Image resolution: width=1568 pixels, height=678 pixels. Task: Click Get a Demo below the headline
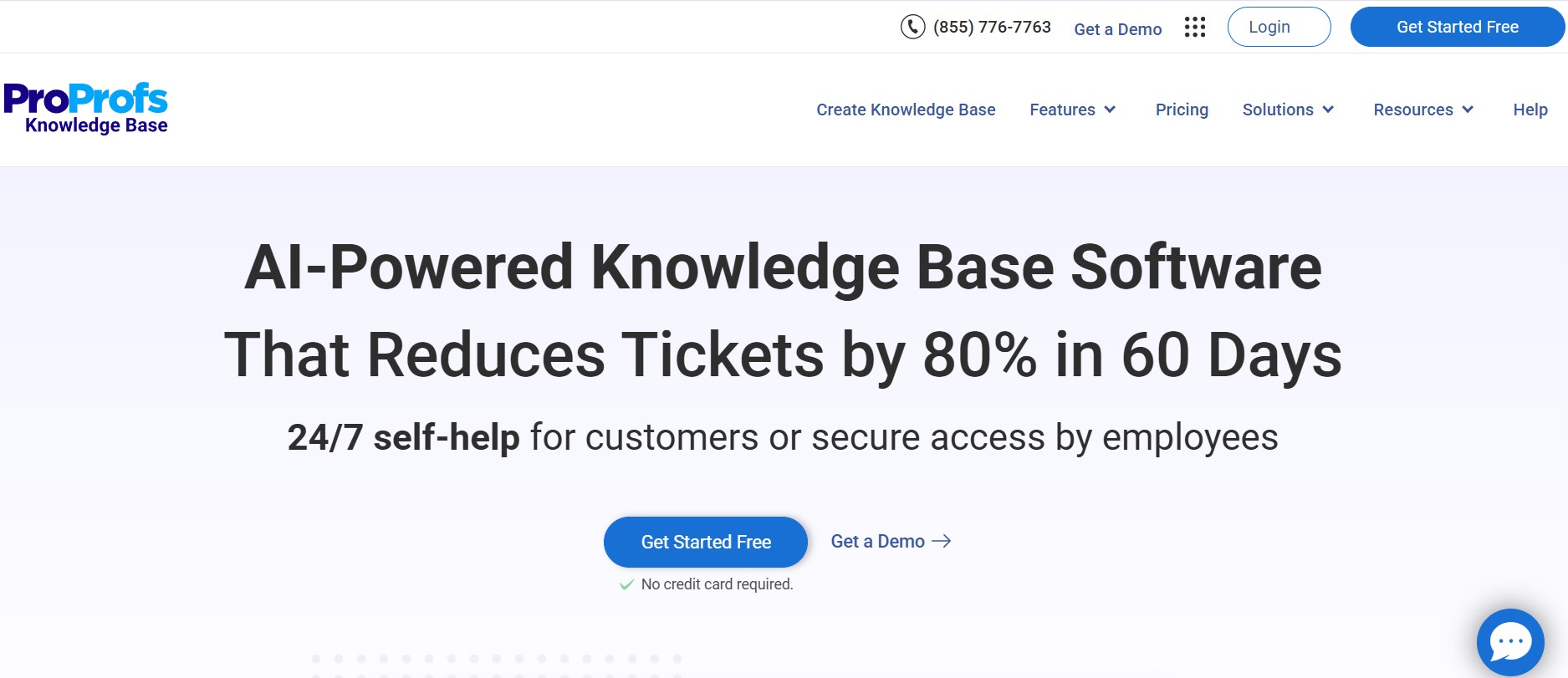[878, 541]
